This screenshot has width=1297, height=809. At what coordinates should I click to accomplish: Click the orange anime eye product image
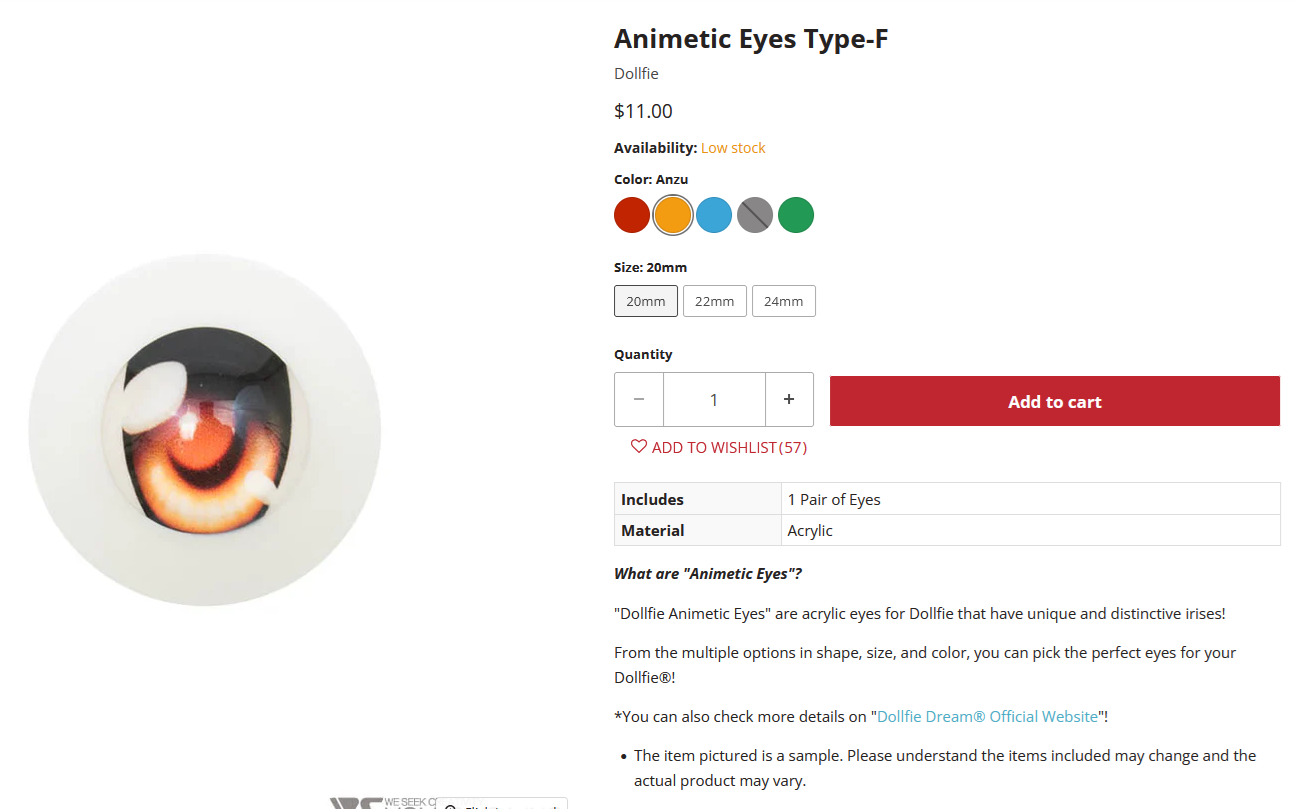(x=205, y=430)
